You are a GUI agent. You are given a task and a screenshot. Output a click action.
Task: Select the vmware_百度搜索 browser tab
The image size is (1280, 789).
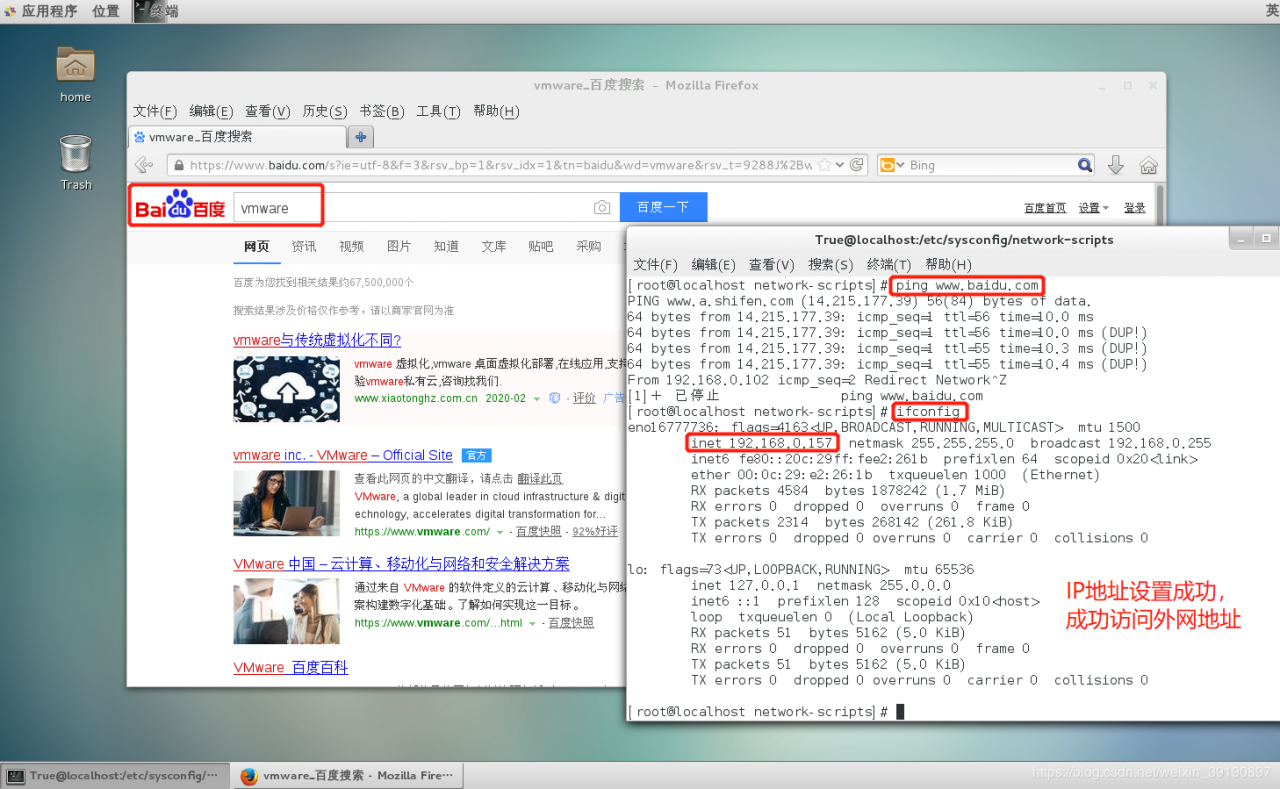[x=238, y=137]
